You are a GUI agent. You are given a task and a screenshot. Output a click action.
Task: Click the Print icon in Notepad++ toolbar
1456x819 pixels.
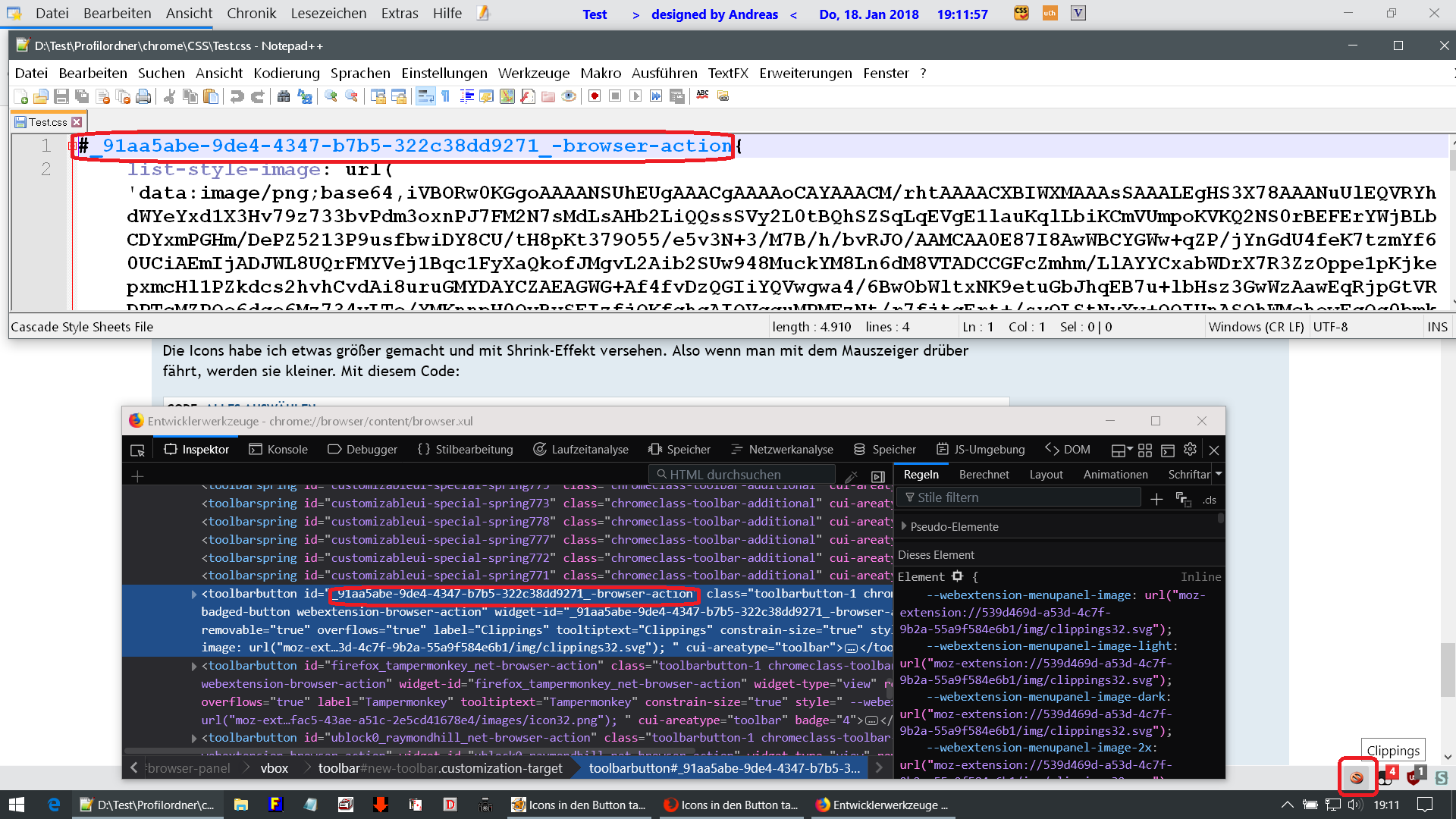[143, 96]
